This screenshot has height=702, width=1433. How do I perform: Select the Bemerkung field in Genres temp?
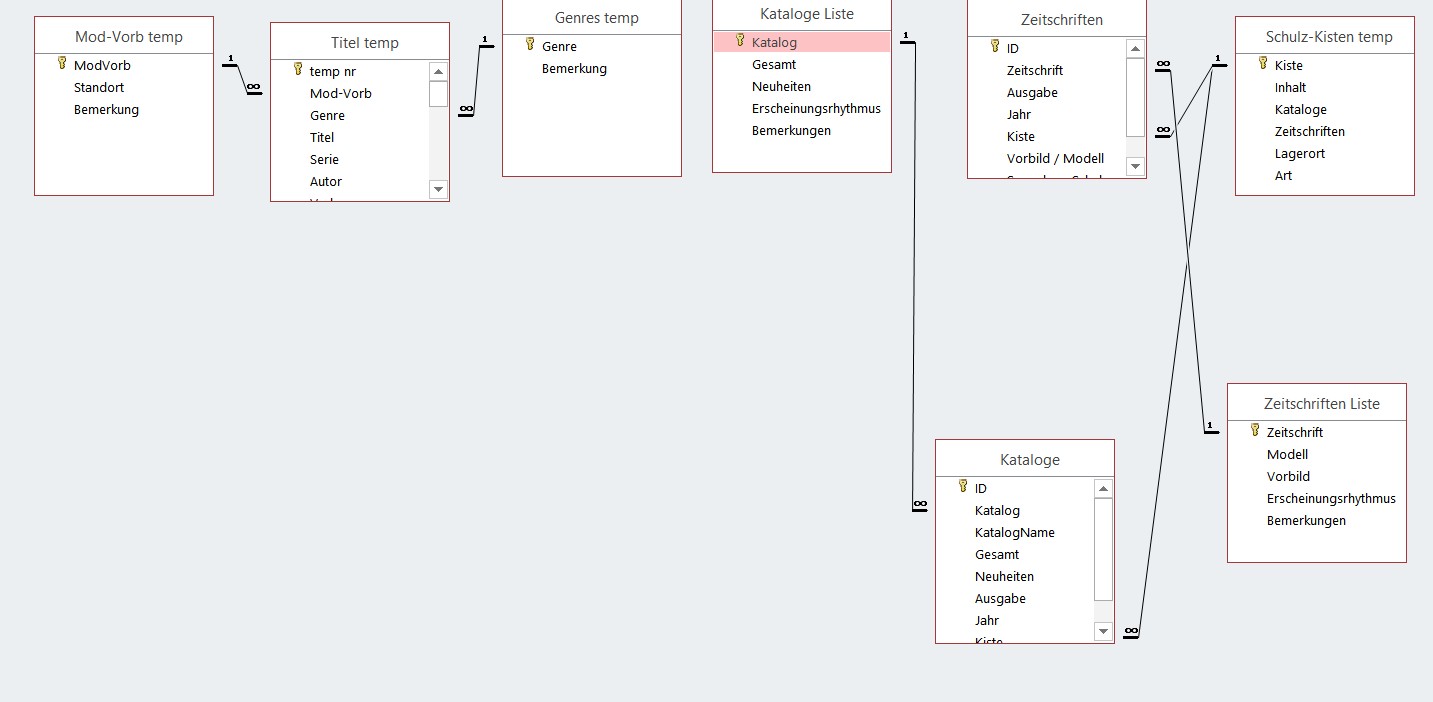(574, 68)
